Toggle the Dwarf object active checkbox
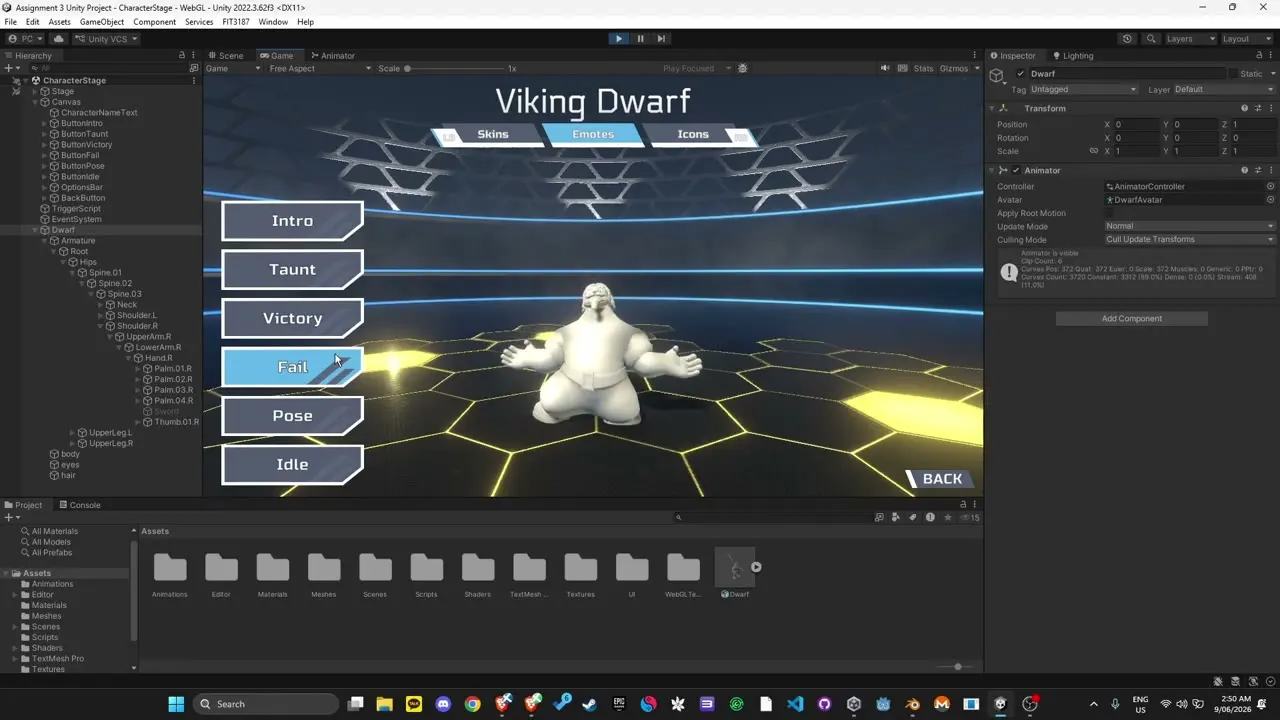Image resolution: width=1280 pixels, height=720 pixels. 1020,74
